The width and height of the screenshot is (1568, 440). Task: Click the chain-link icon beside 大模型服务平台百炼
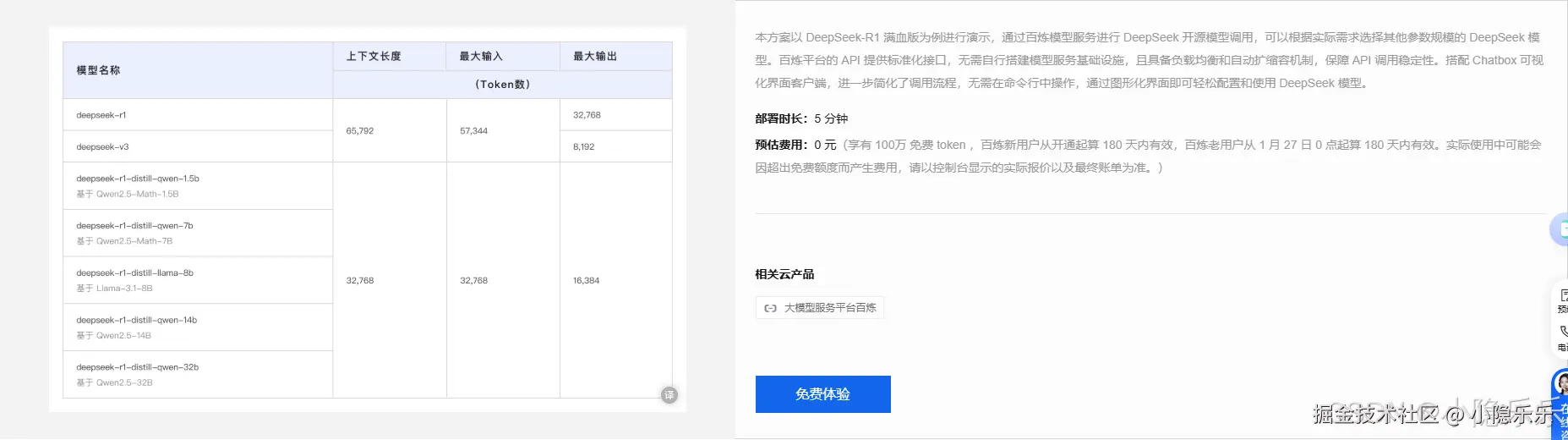tap(770, 308)
